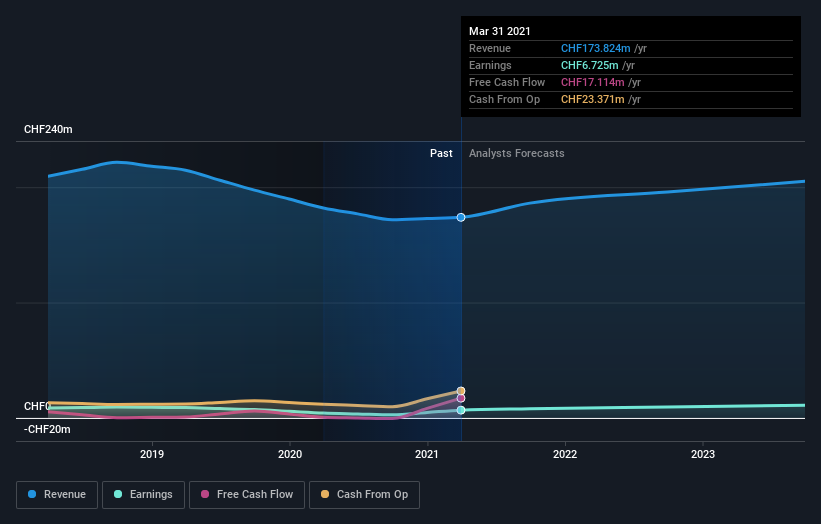Image resolution: width=821 pixels, height=524 pixels.
Task: Select the 2021 x-axis label
Action: 427,454
